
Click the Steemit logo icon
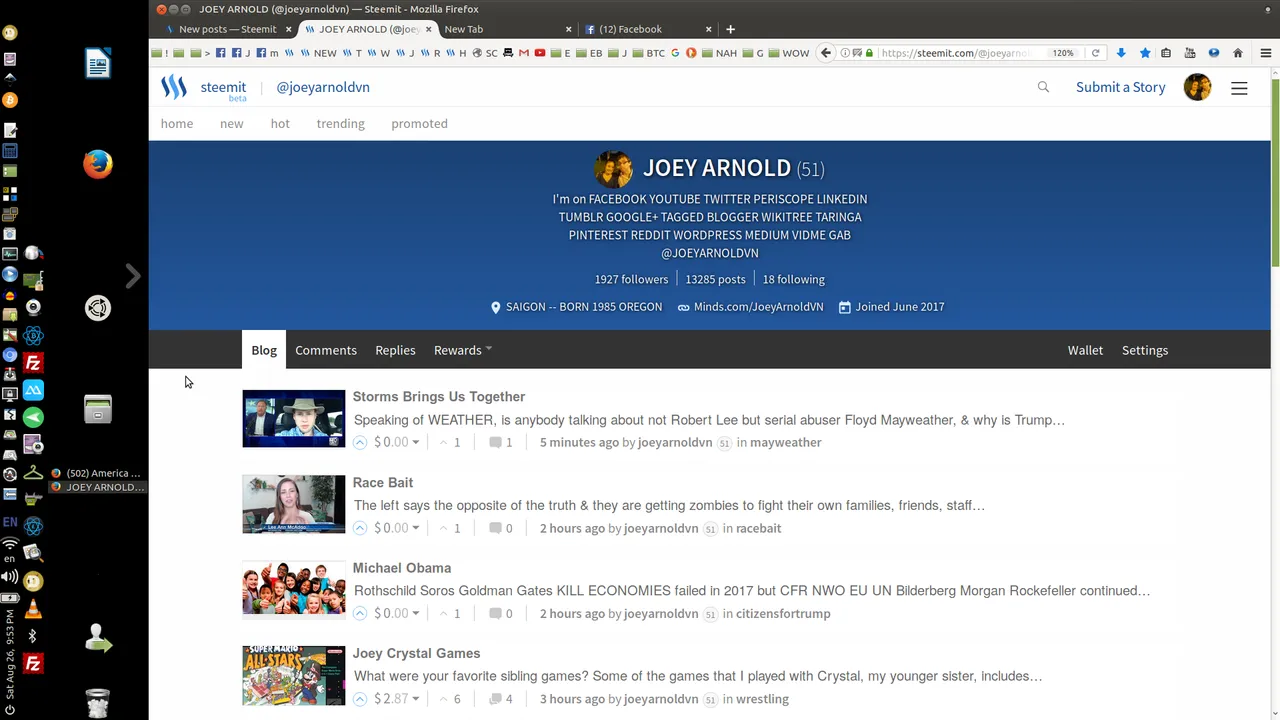click(174, 87)
